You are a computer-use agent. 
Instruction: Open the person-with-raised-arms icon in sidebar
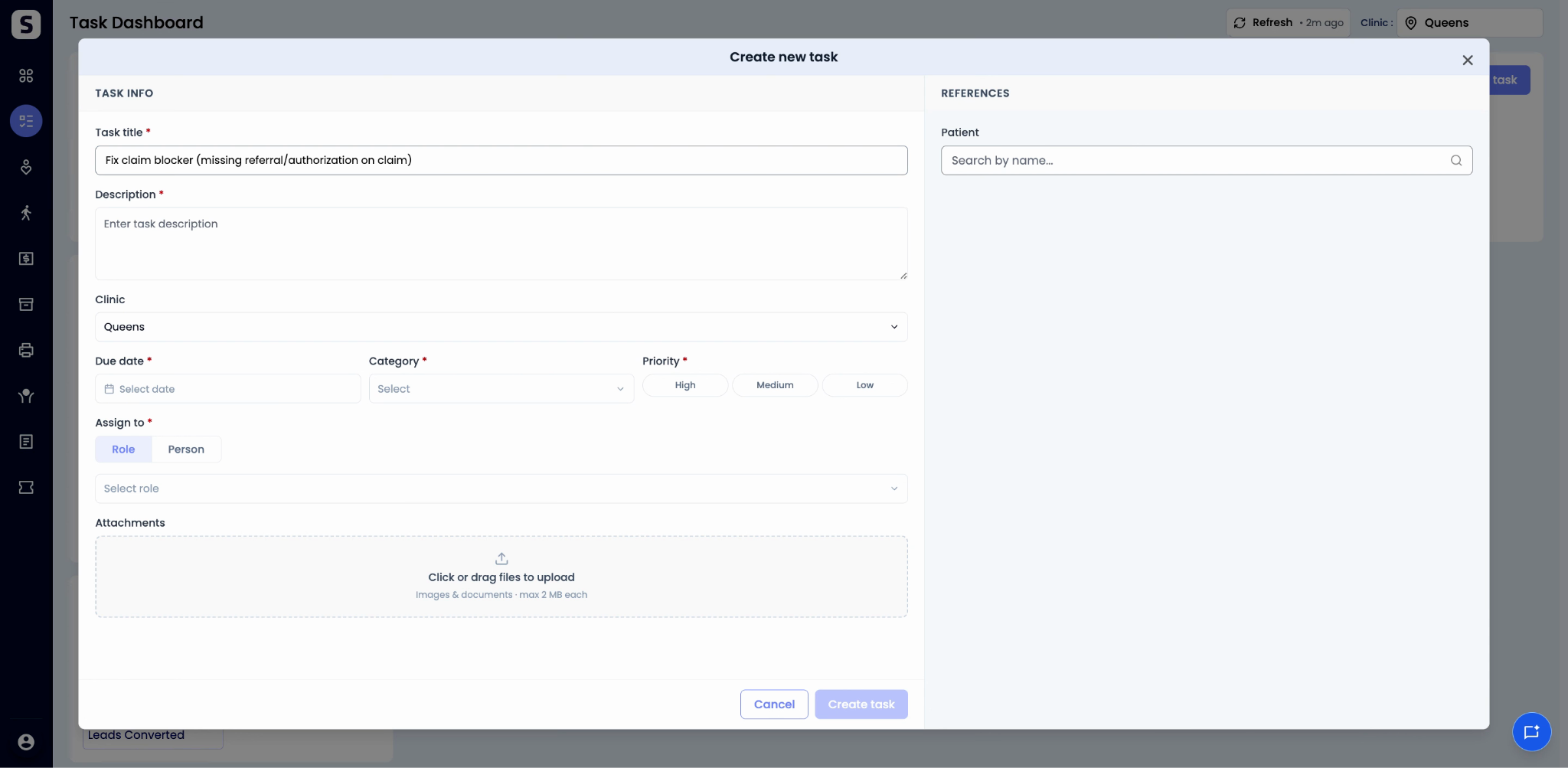pos(26,396)
